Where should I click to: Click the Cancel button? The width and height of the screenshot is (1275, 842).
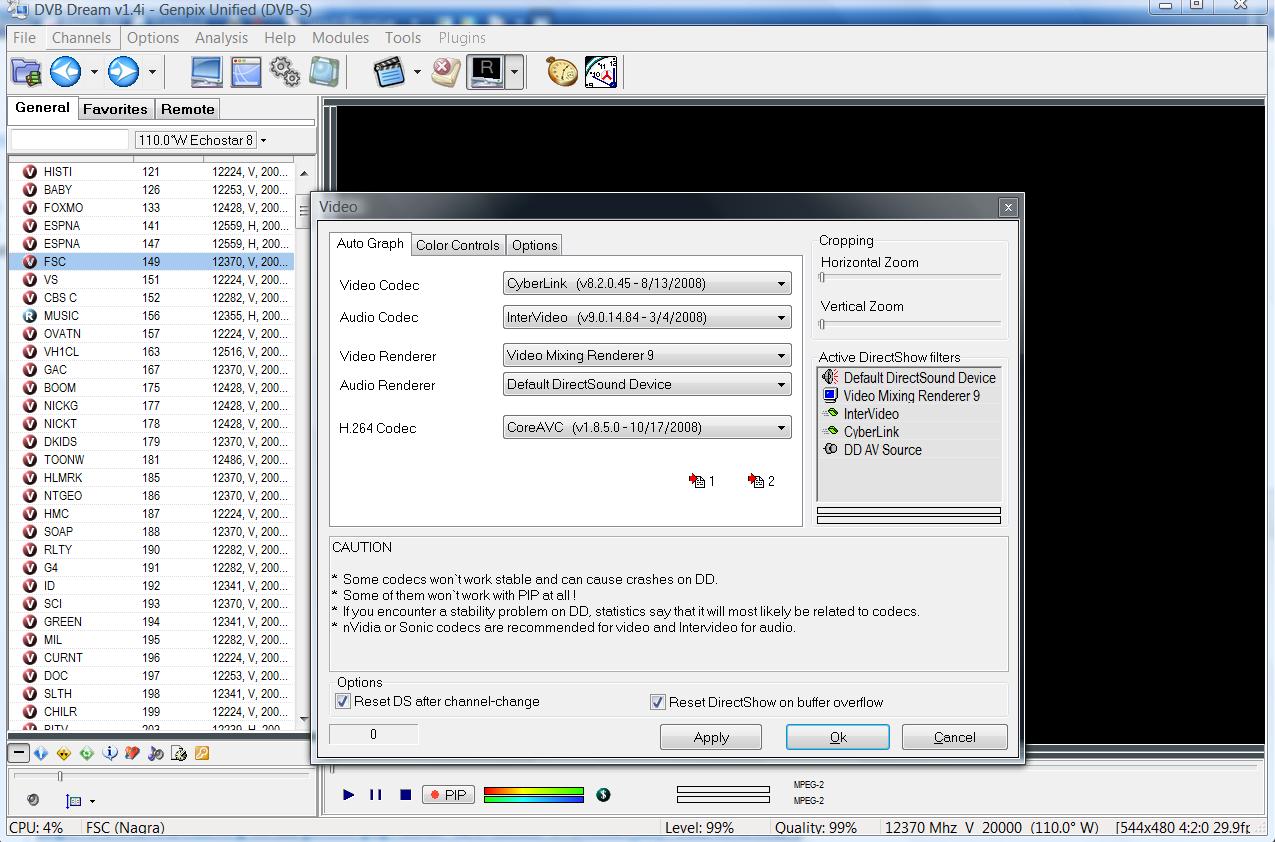point(954,737)
